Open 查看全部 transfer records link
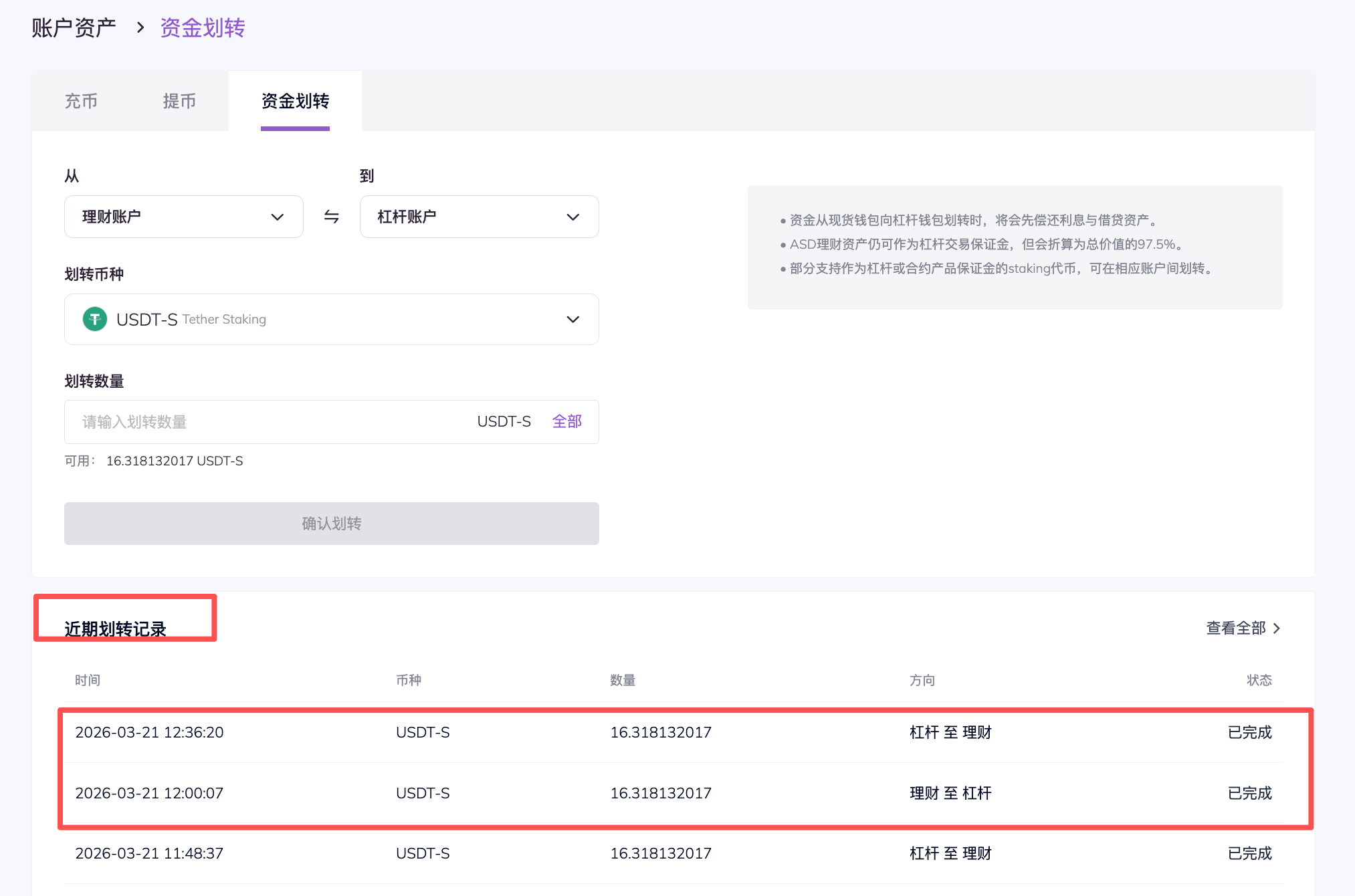 [x=1235, y=628]
